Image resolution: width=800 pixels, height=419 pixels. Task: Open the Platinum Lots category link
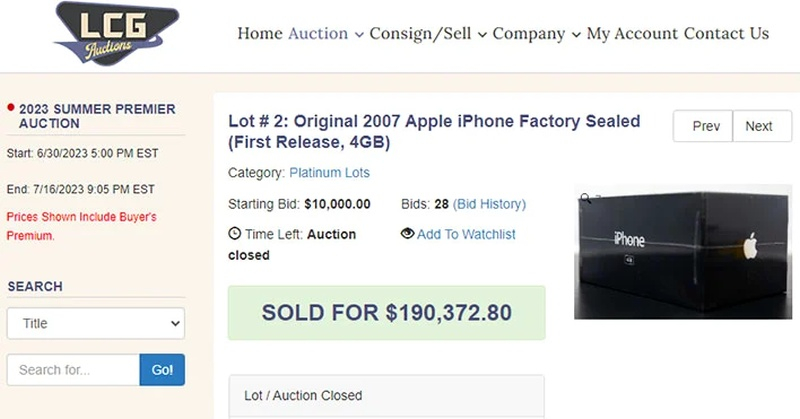tap(329, 173)
